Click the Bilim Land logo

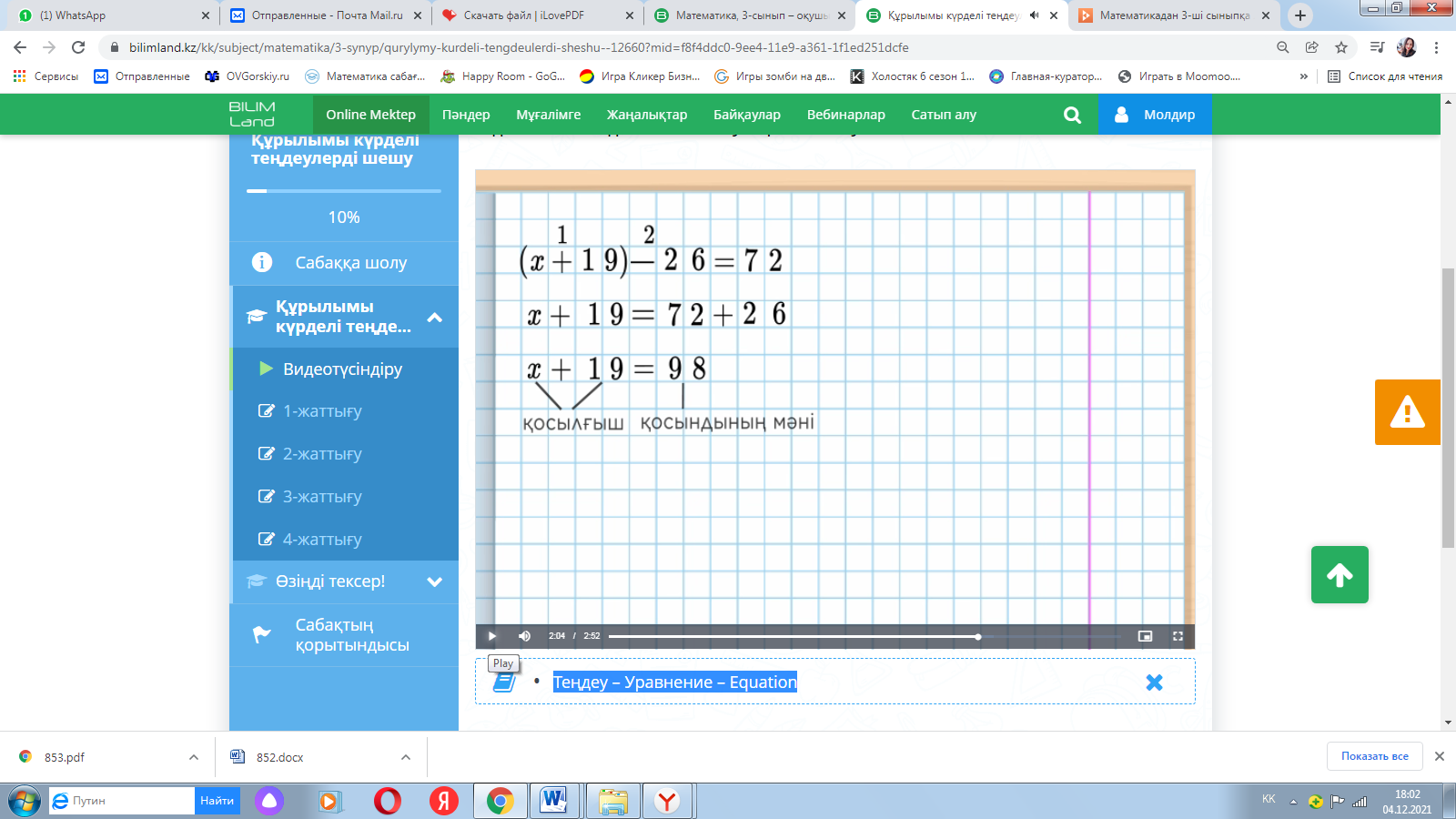252,115
